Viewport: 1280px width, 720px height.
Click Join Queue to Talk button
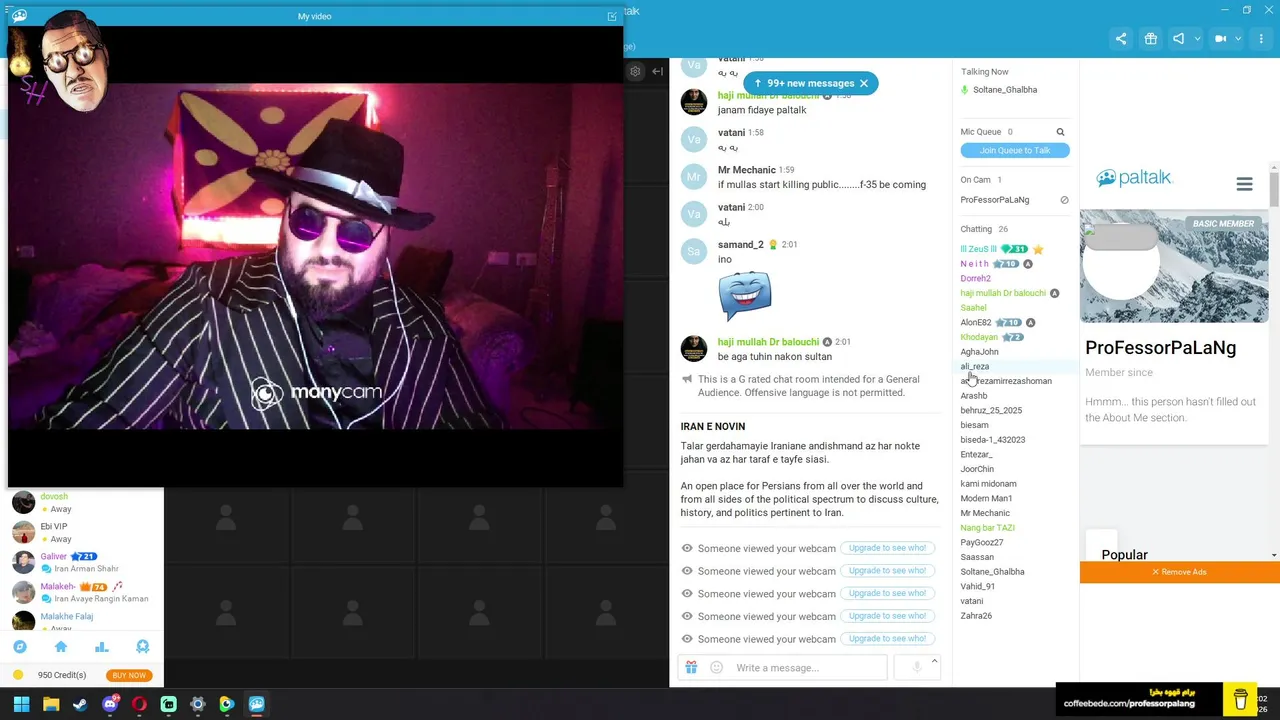click(x=1015, y=150)
